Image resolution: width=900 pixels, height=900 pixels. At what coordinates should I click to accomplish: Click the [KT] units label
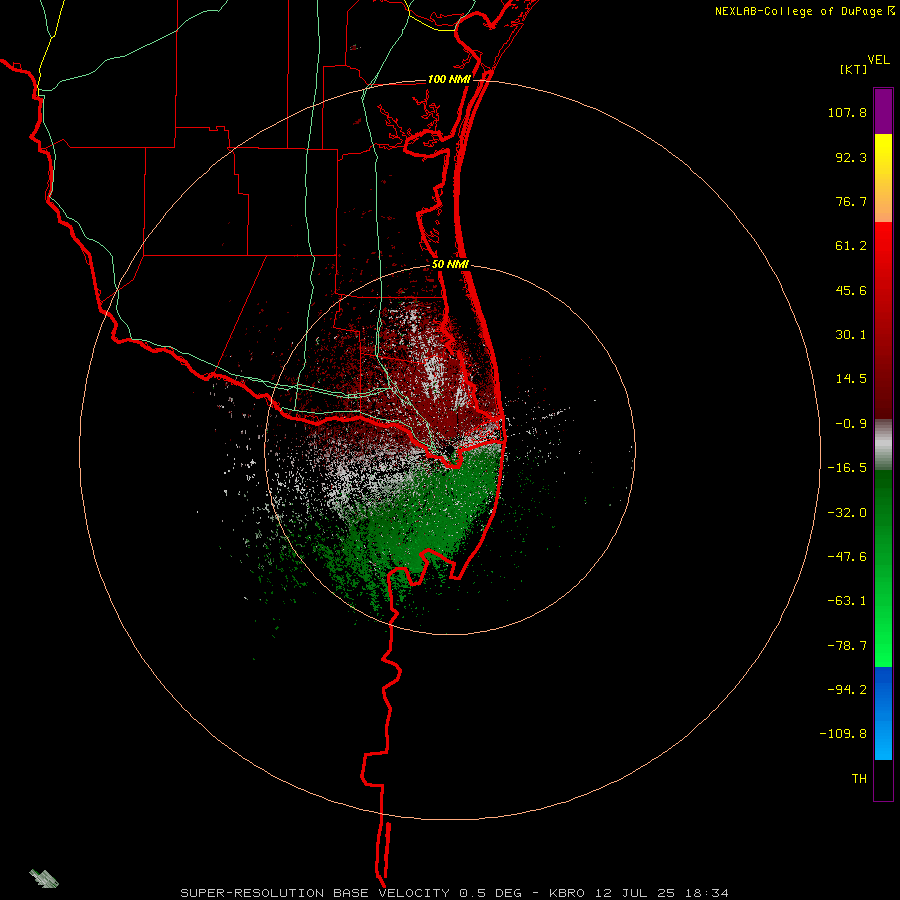pyautogui.click(x=853, y=69)
